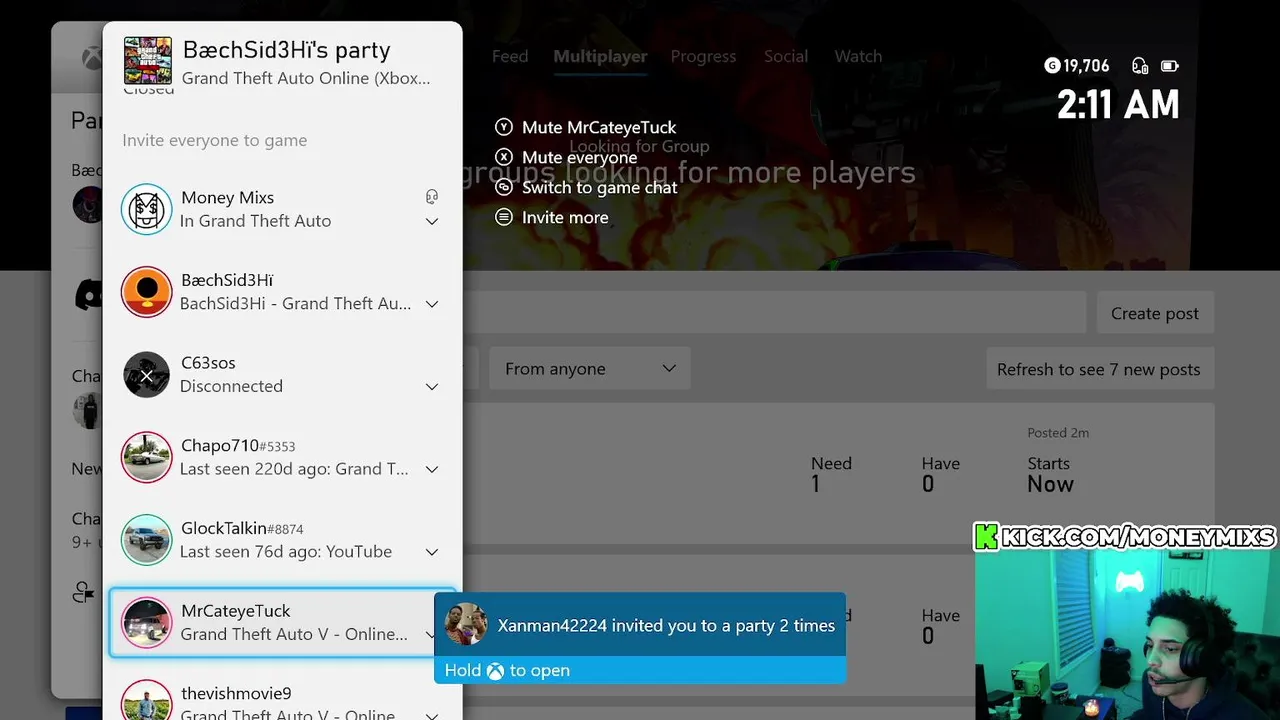Switch to the Progress tab

[x=703, y=56]
